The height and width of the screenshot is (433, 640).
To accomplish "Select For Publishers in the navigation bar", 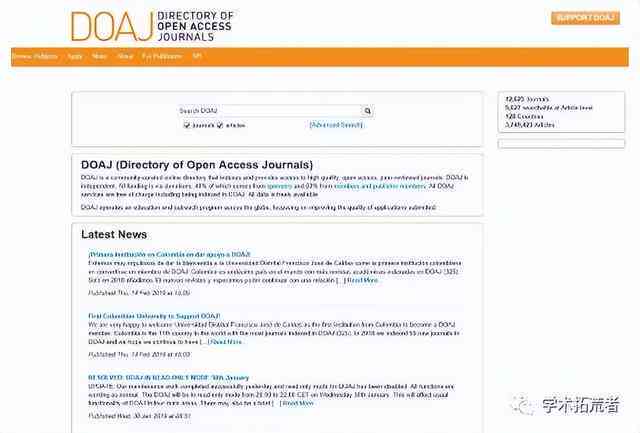I will 162,56.
